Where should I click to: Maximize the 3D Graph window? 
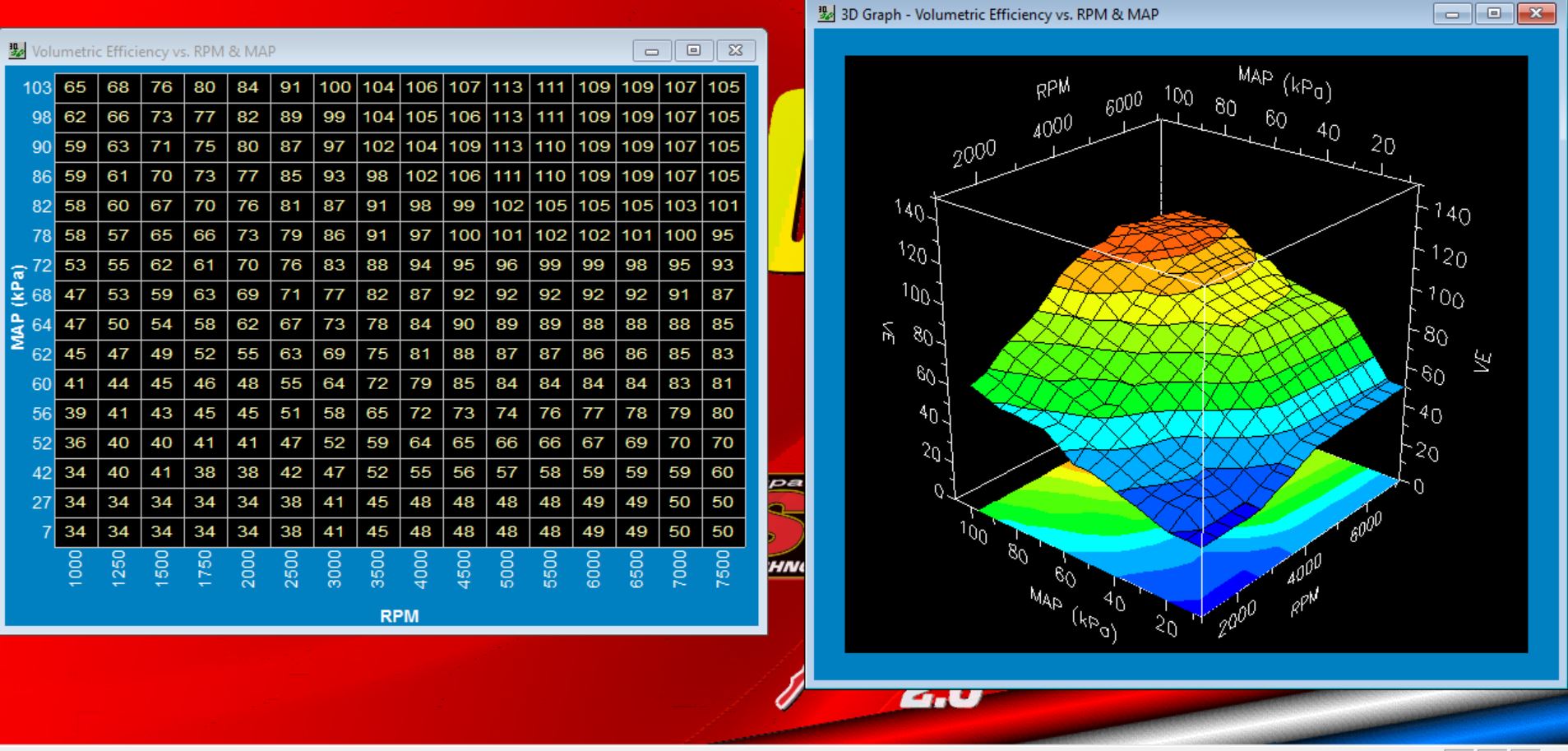(x=1494, y=14)
